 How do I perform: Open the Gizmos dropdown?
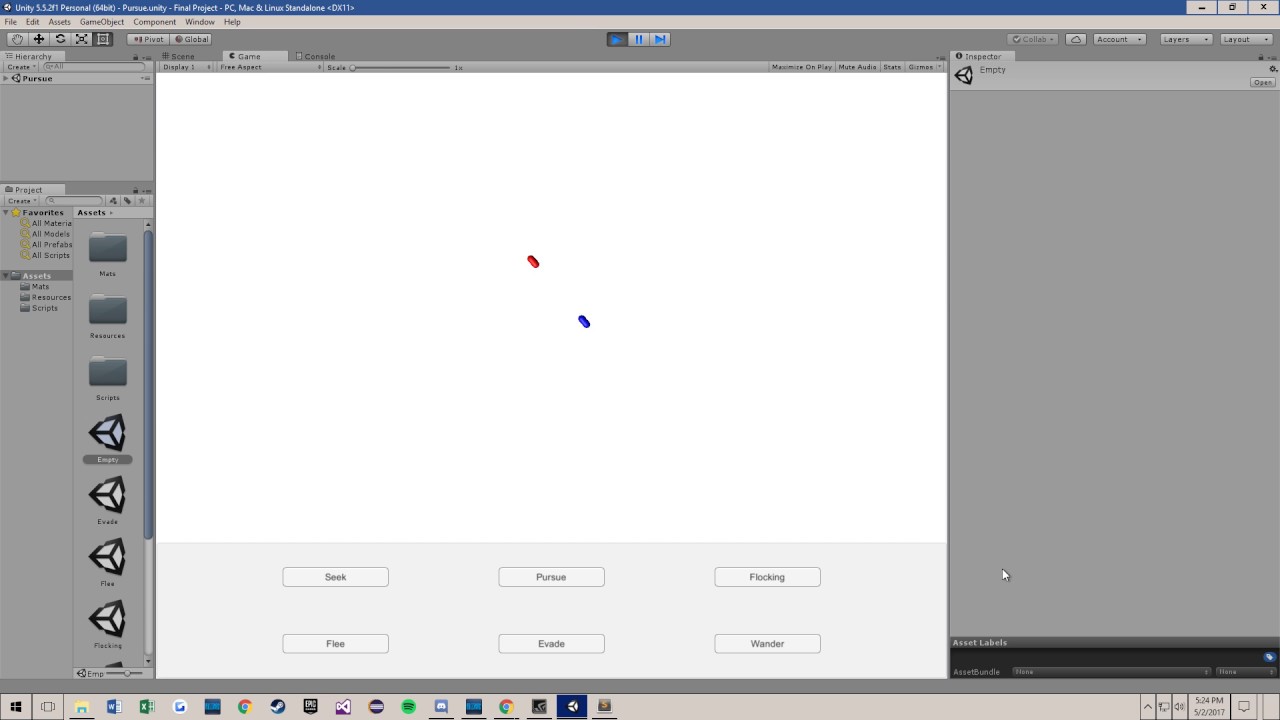[x=925, y=67]
